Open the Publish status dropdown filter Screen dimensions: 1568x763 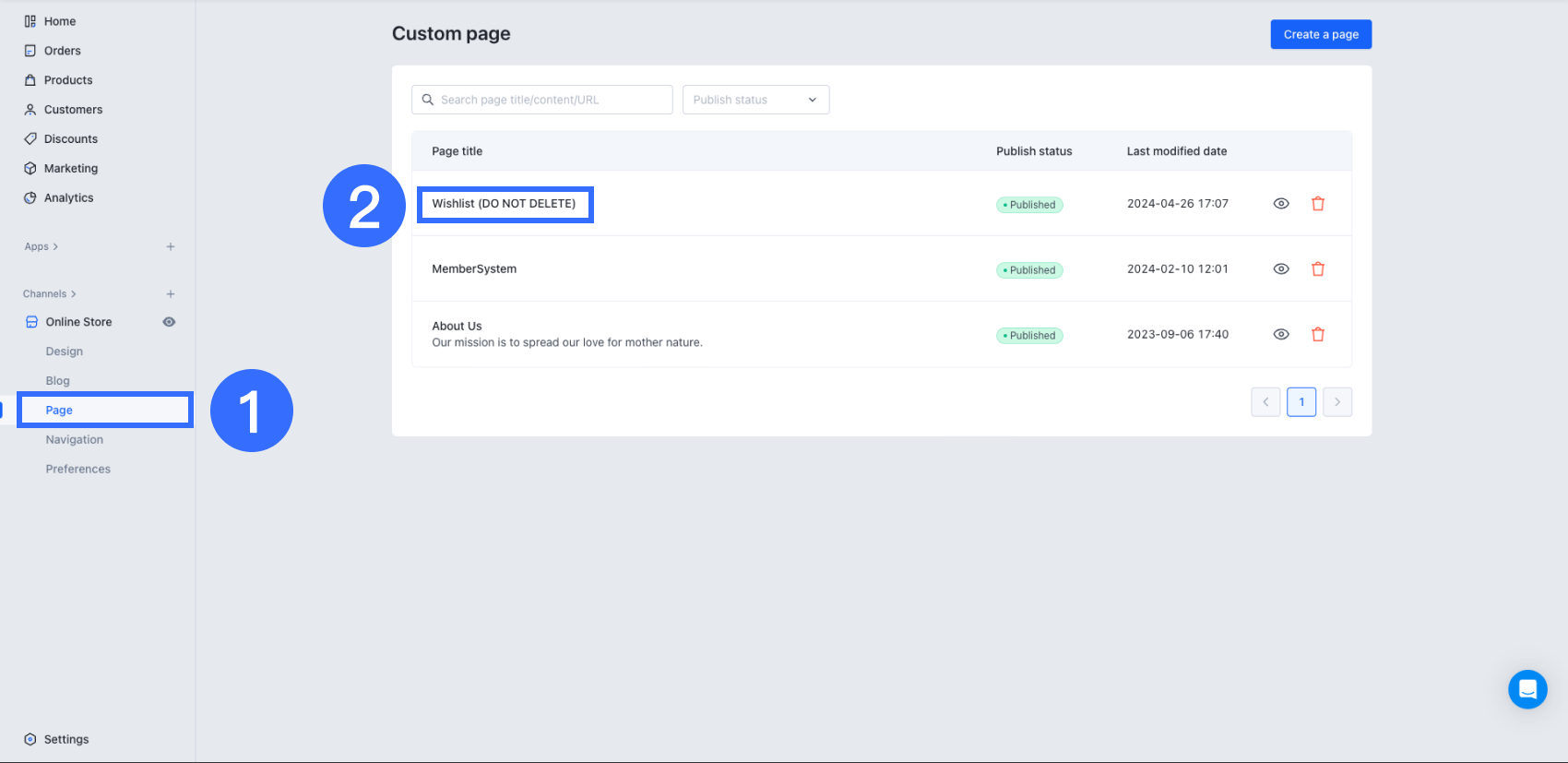755,100
